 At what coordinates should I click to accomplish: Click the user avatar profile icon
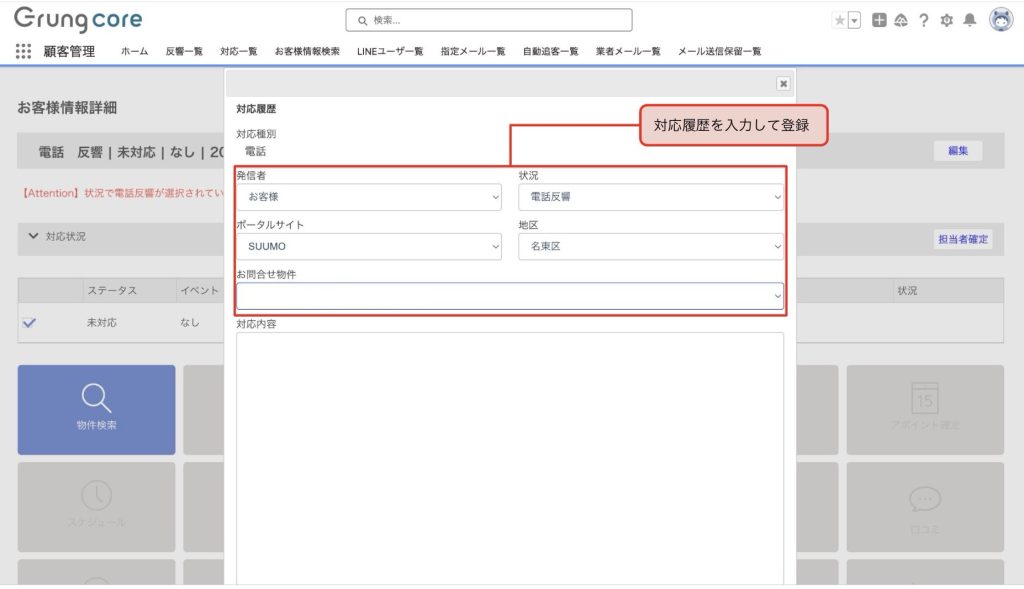(x=1000, y=20)
